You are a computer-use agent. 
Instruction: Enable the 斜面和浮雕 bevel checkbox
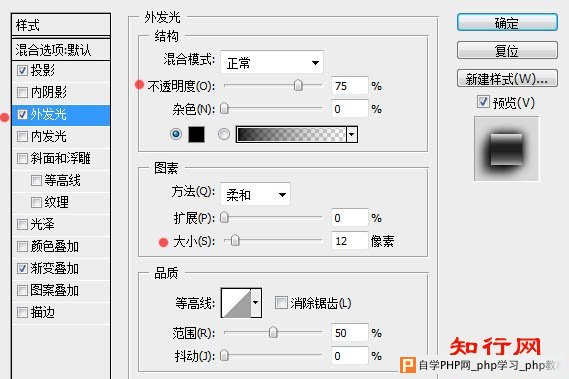point(22,158)
